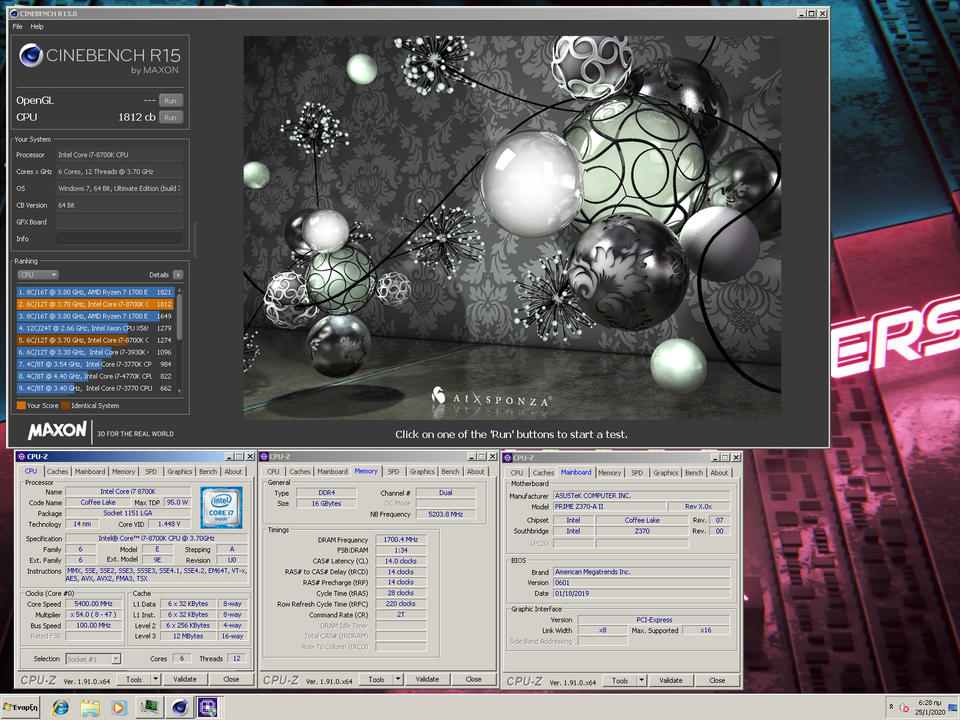Click the Cinebench R15 title bar icon
This screenshot has height=720, width=960.
pyautogui.click(x=14, y=13)
